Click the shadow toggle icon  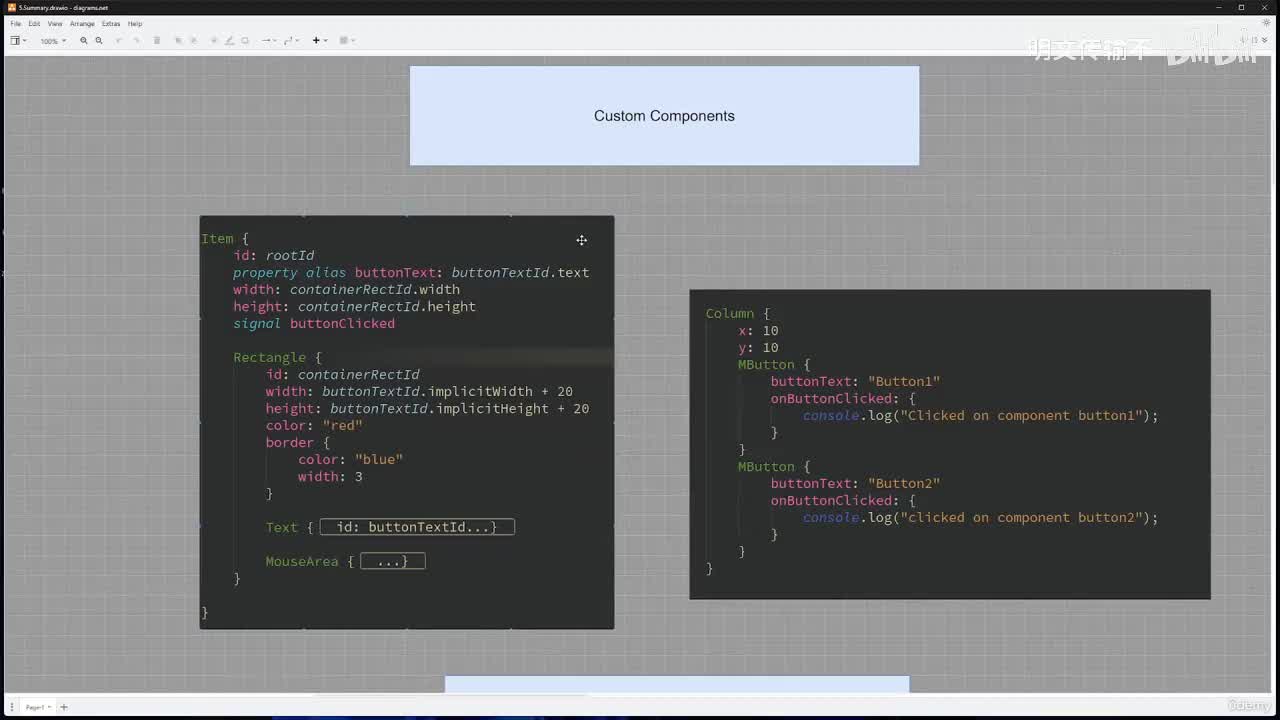(x=245, y=41)
